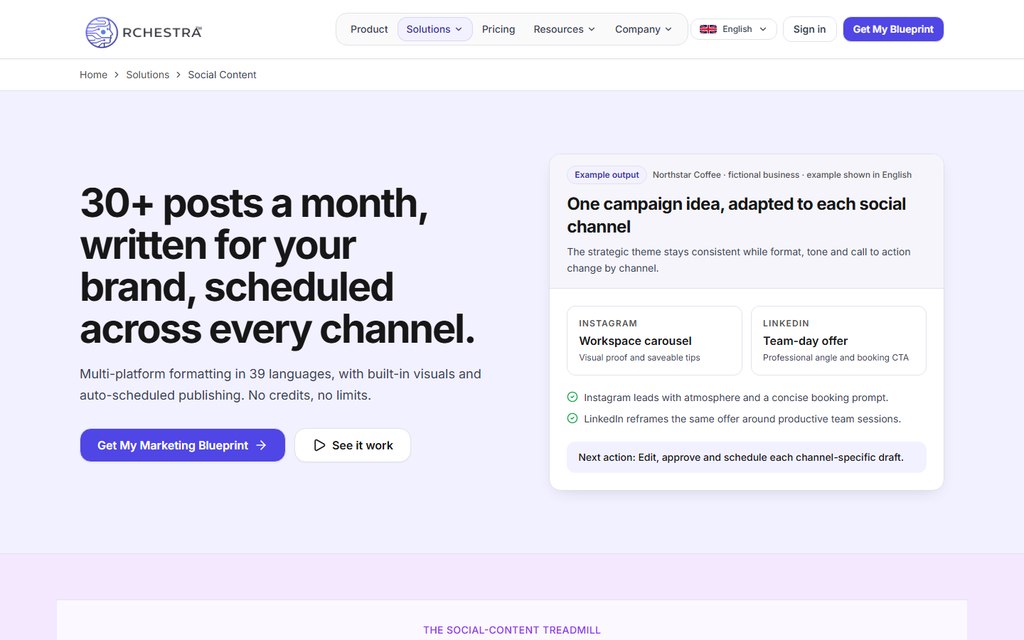Open the English language selector
This screenshot has width=1024, height=640.
(733, 29)
